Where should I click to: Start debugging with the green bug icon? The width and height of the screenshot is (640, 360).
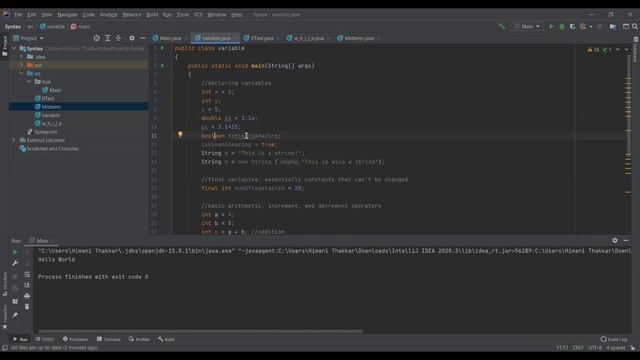coord(562,27)
